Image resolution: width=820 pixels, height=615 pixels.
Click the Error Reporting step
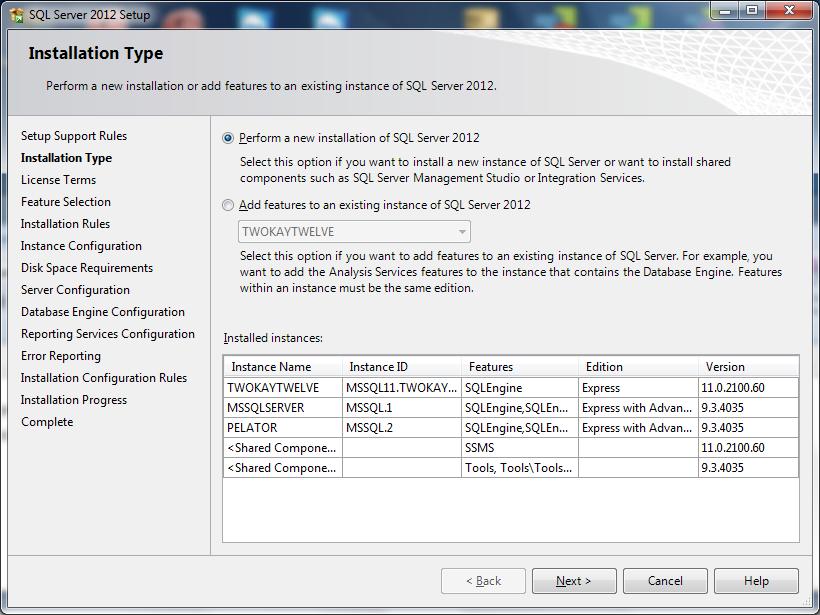(61, 356)
